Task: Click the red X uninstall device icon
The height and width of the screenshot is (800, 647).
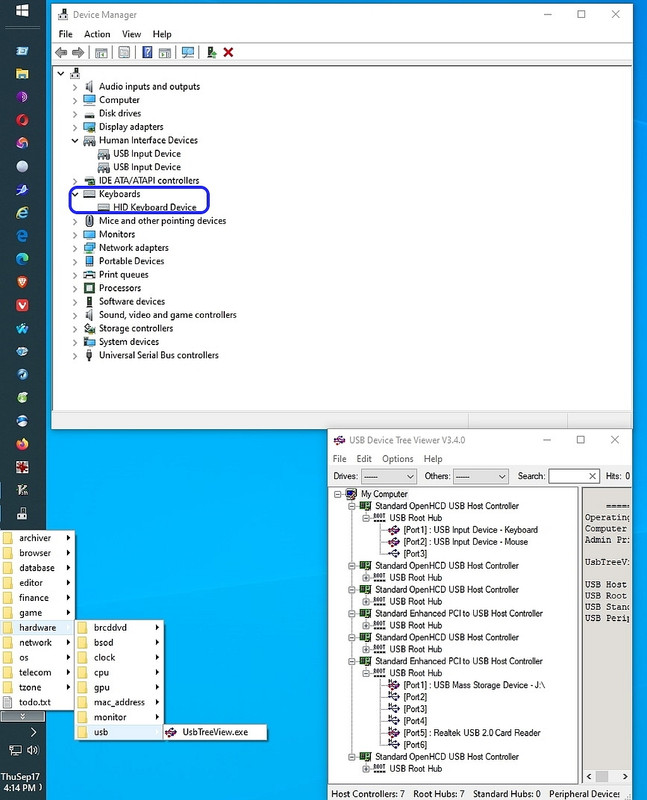Action: pyautogui.click(x=228, y=52)
